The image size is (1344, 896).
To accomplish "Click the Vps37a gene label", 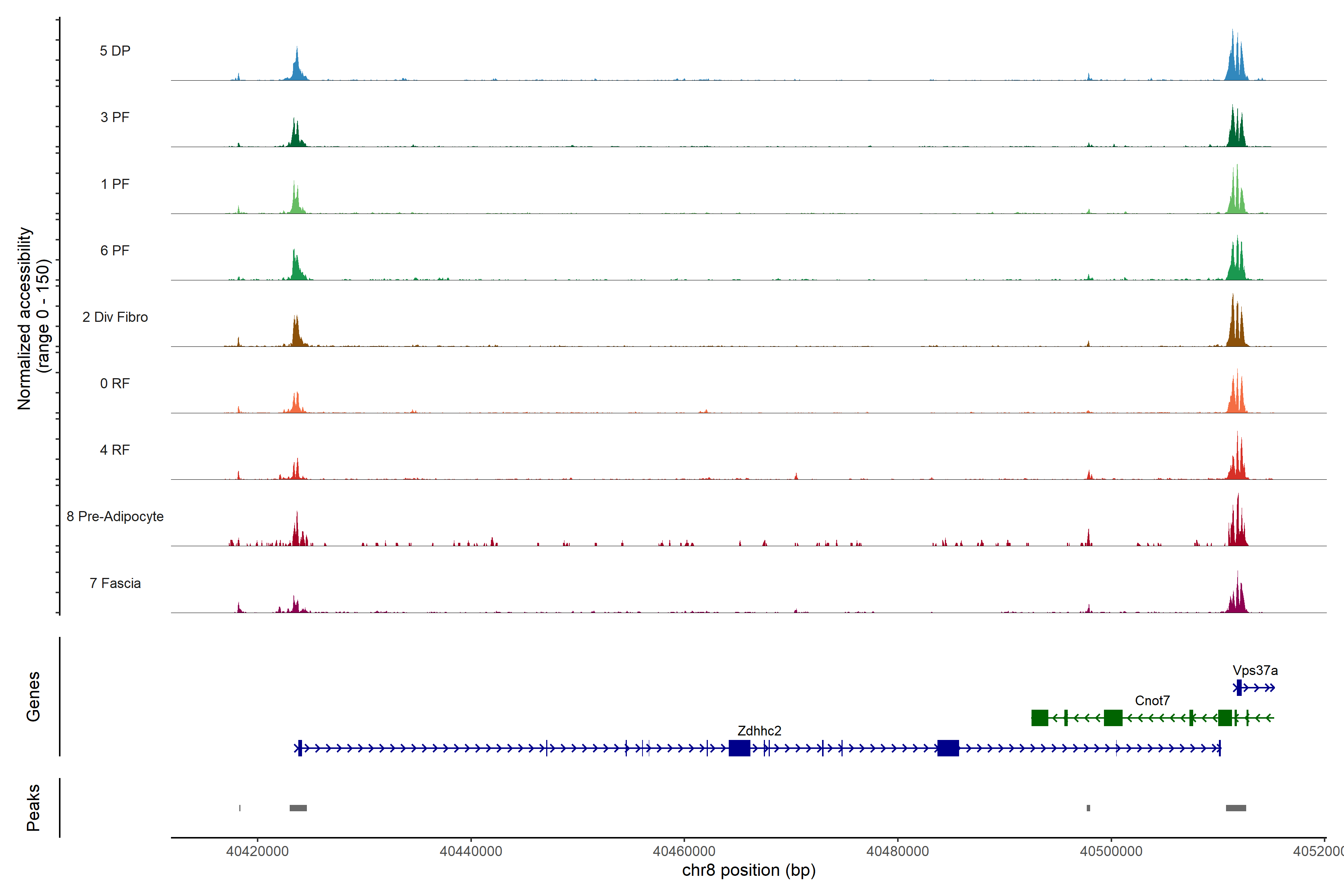I will (x=1255, y=670).
